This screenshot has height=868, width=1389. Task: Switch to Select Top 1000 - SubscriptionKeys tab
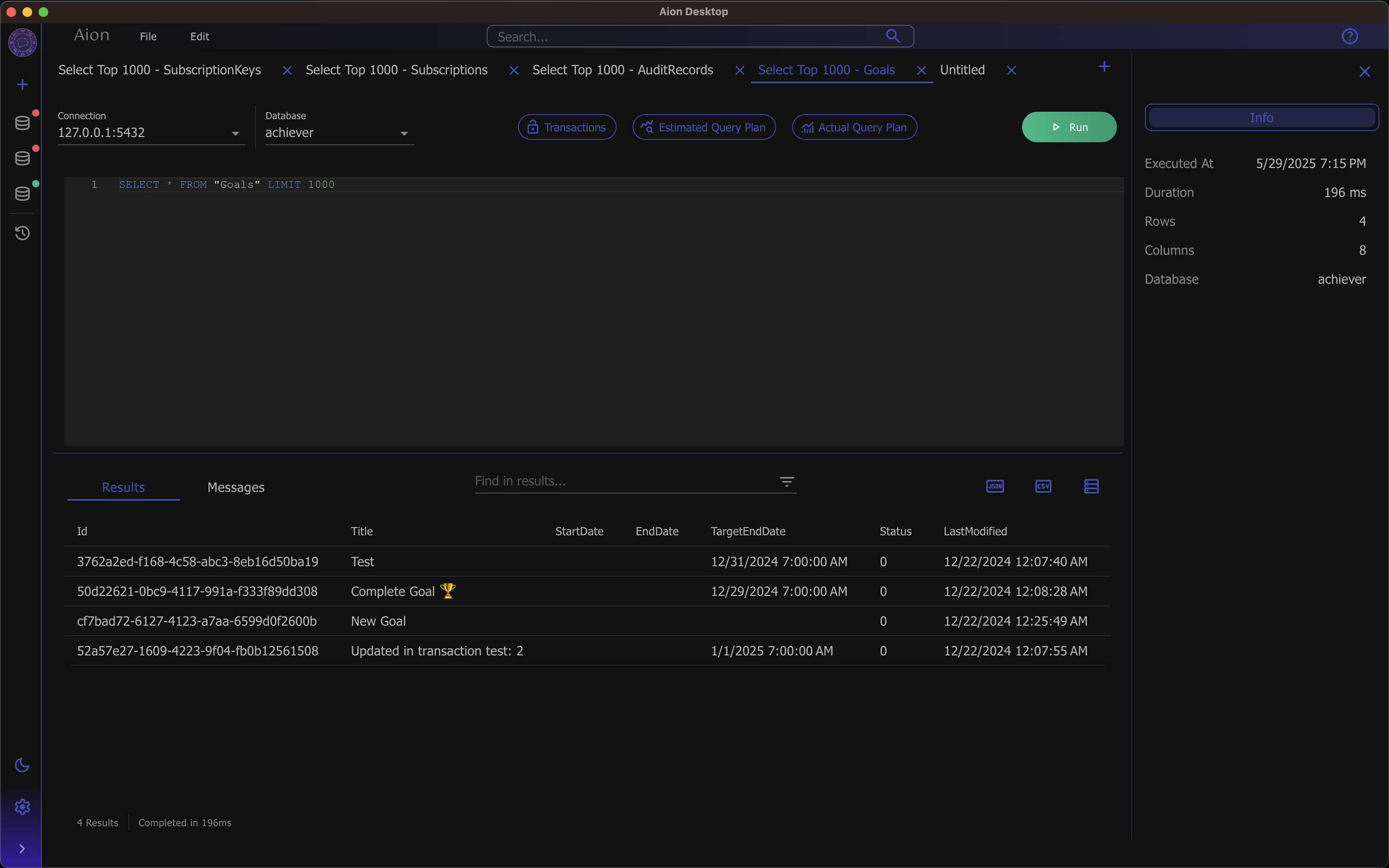click(x=160, y=70)
